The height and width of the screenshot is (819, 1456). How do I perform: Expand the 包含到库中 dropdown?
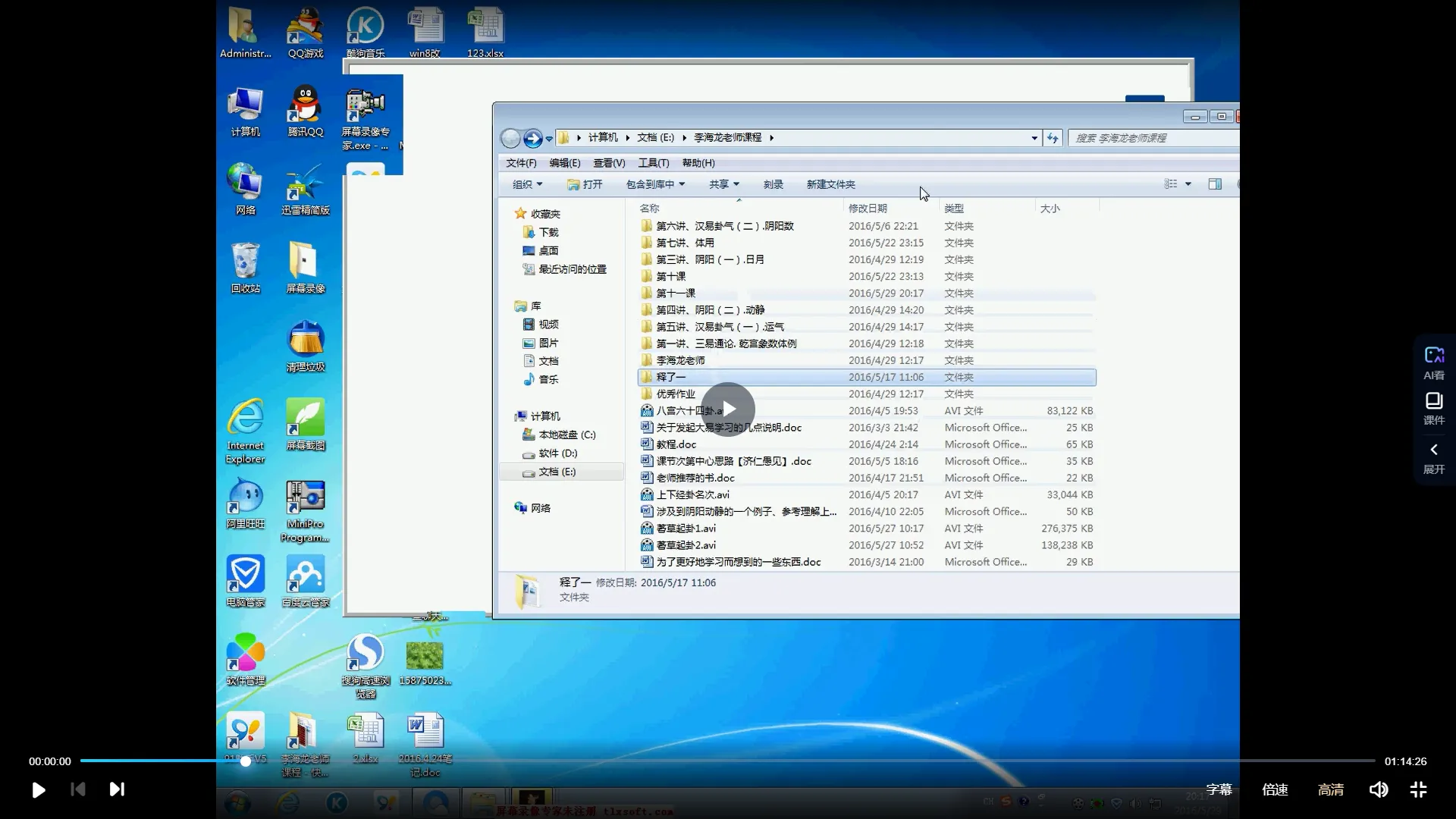point(655,184)
